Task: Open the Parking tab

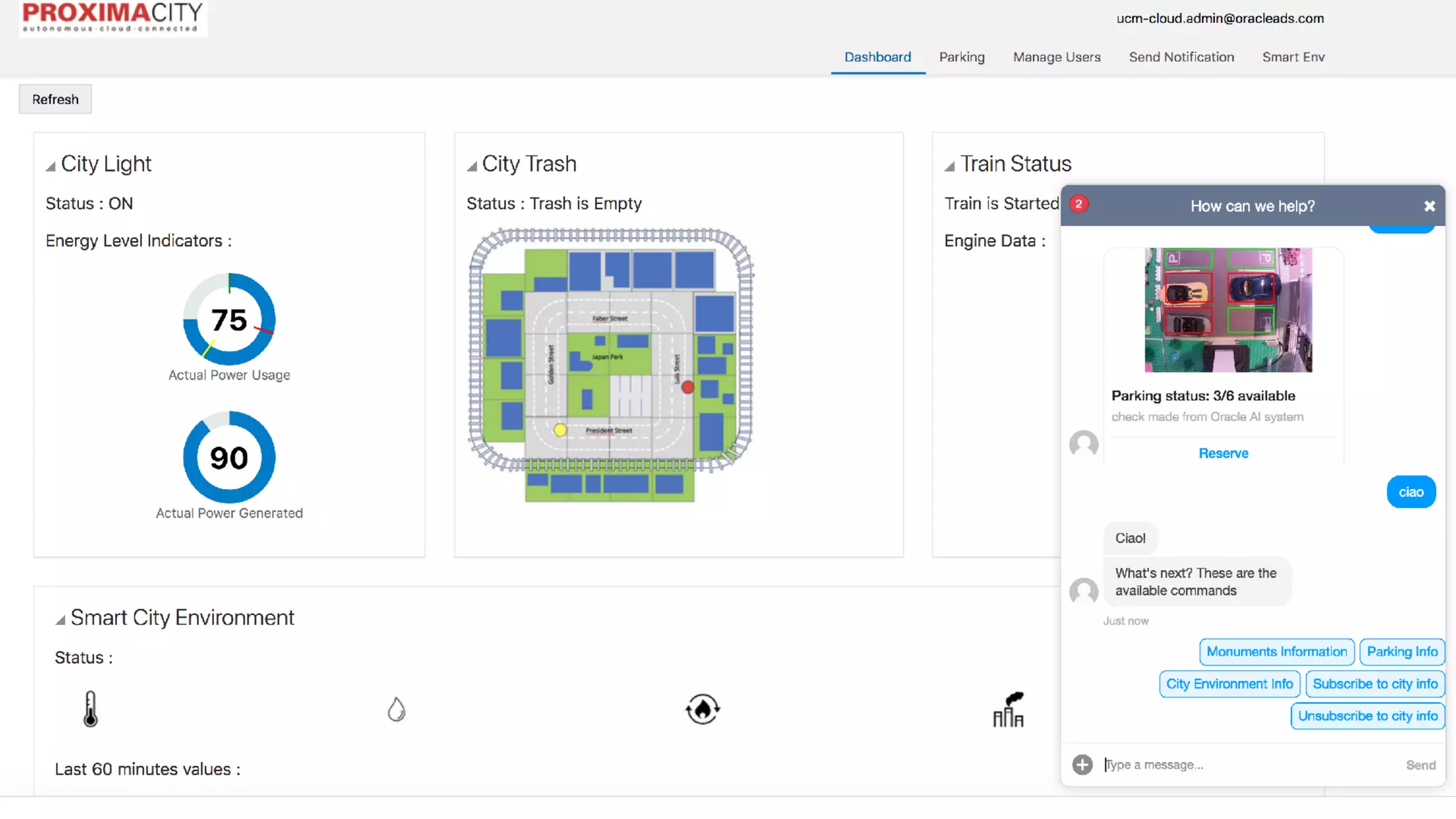Action: pos(961,57)
